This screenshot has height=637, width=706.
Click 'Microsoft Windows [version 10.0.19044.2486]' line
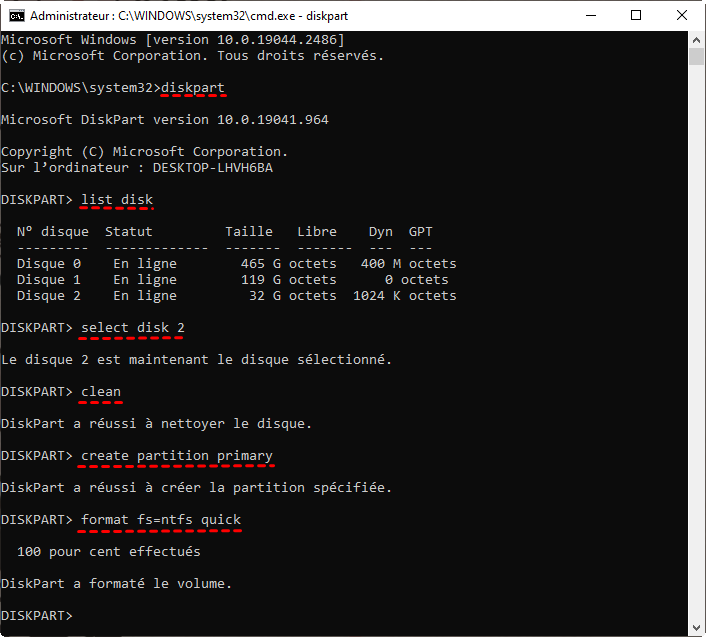(173, 39)
